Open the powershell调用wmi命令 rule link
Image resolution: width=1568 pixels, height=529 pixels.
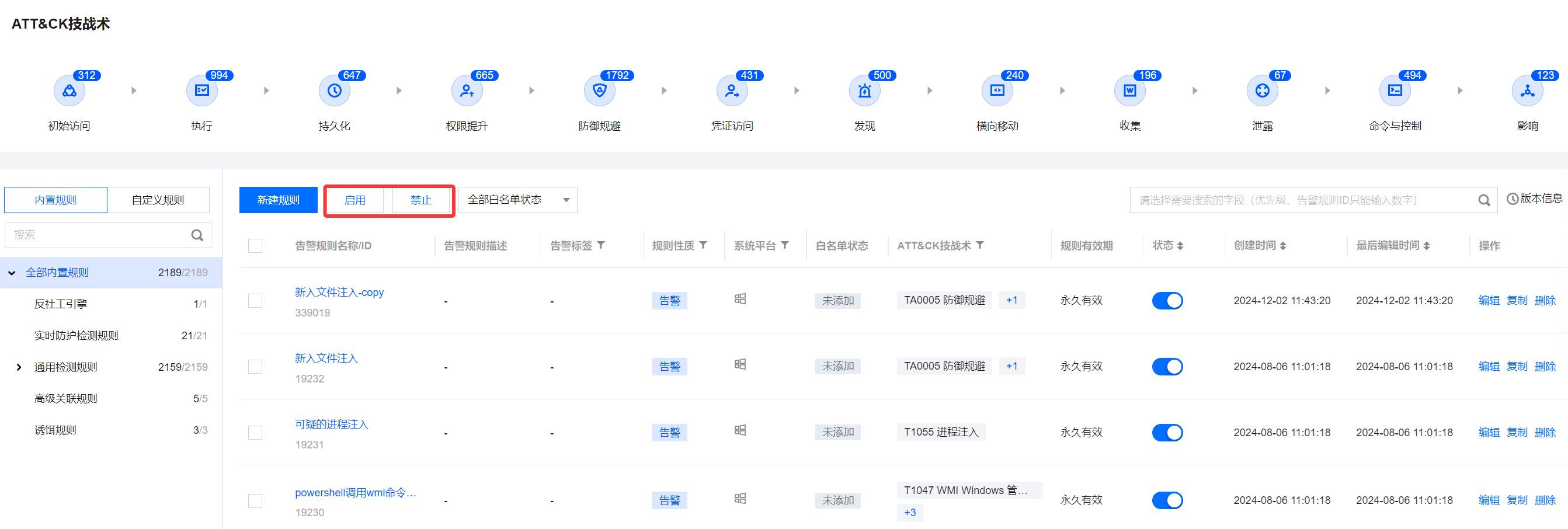(356, 492)
